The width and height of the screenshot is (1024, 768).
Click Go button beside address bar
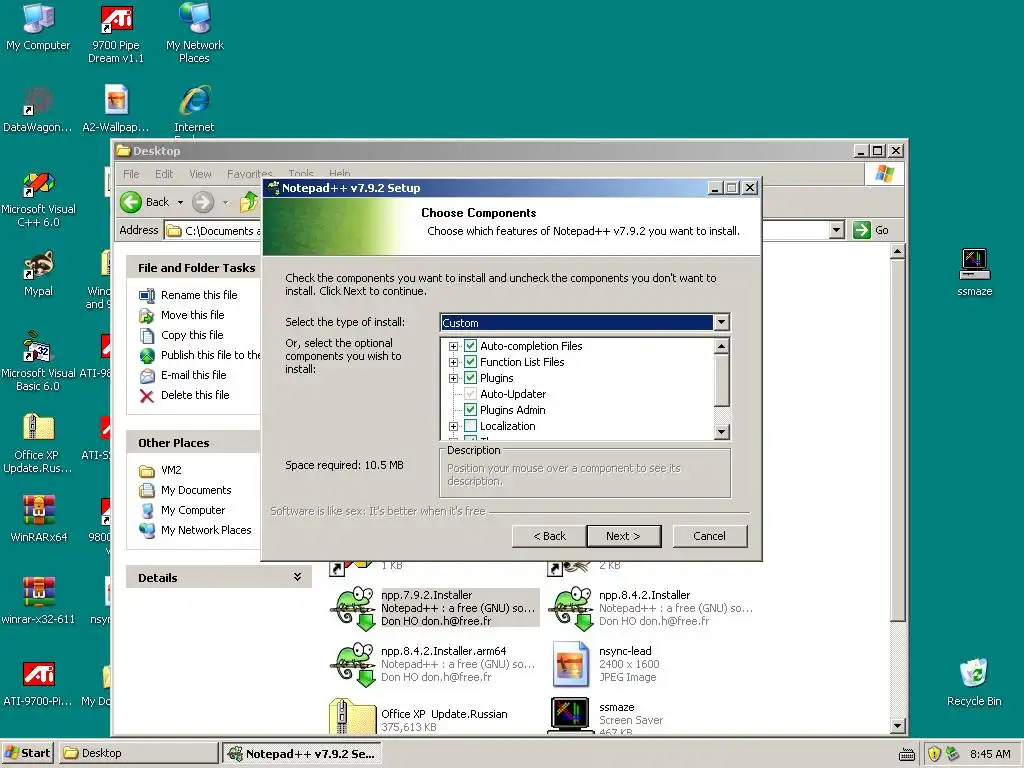[871, 230]
